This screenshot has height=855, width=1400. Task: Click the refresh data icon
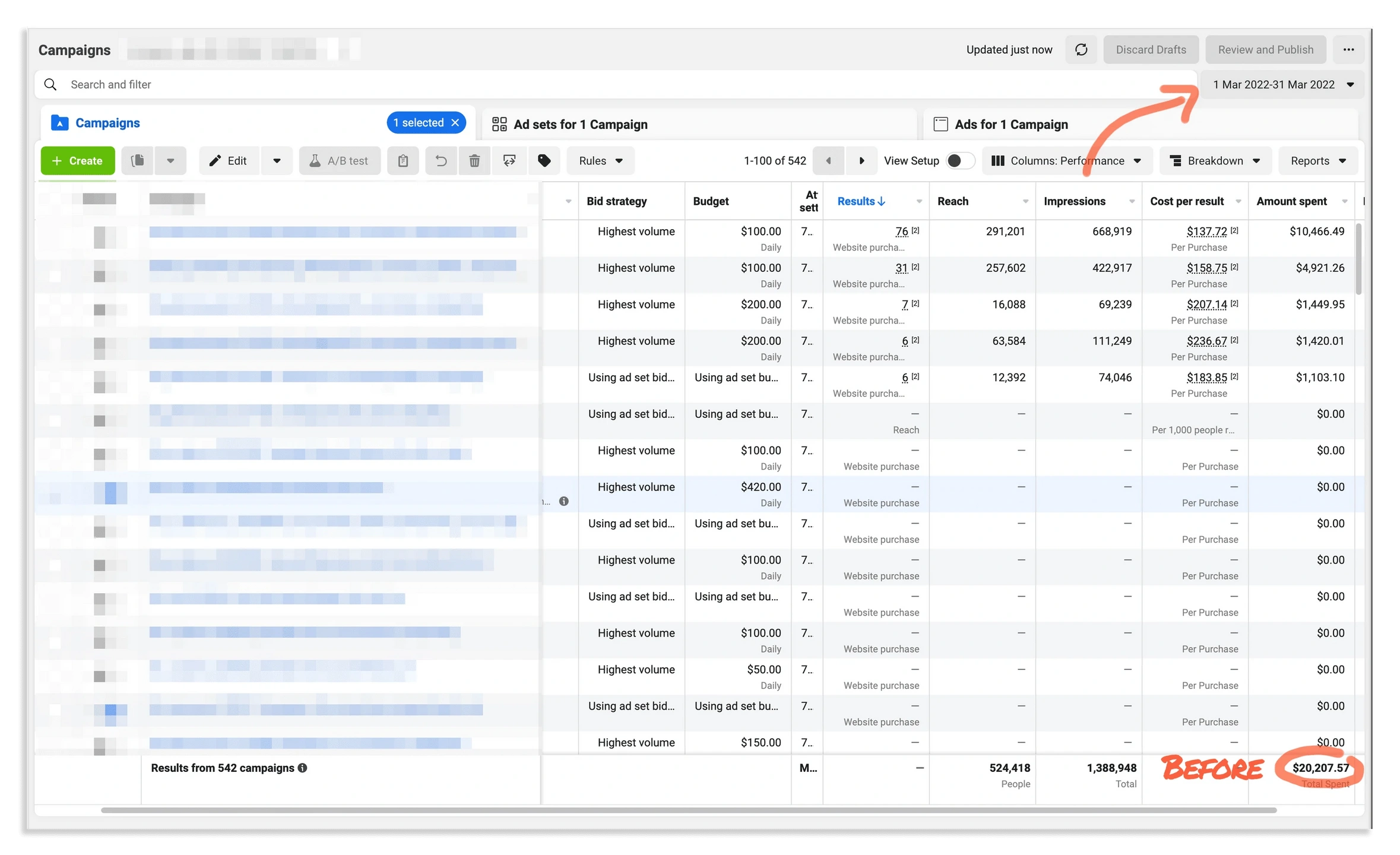[1081, 50]
